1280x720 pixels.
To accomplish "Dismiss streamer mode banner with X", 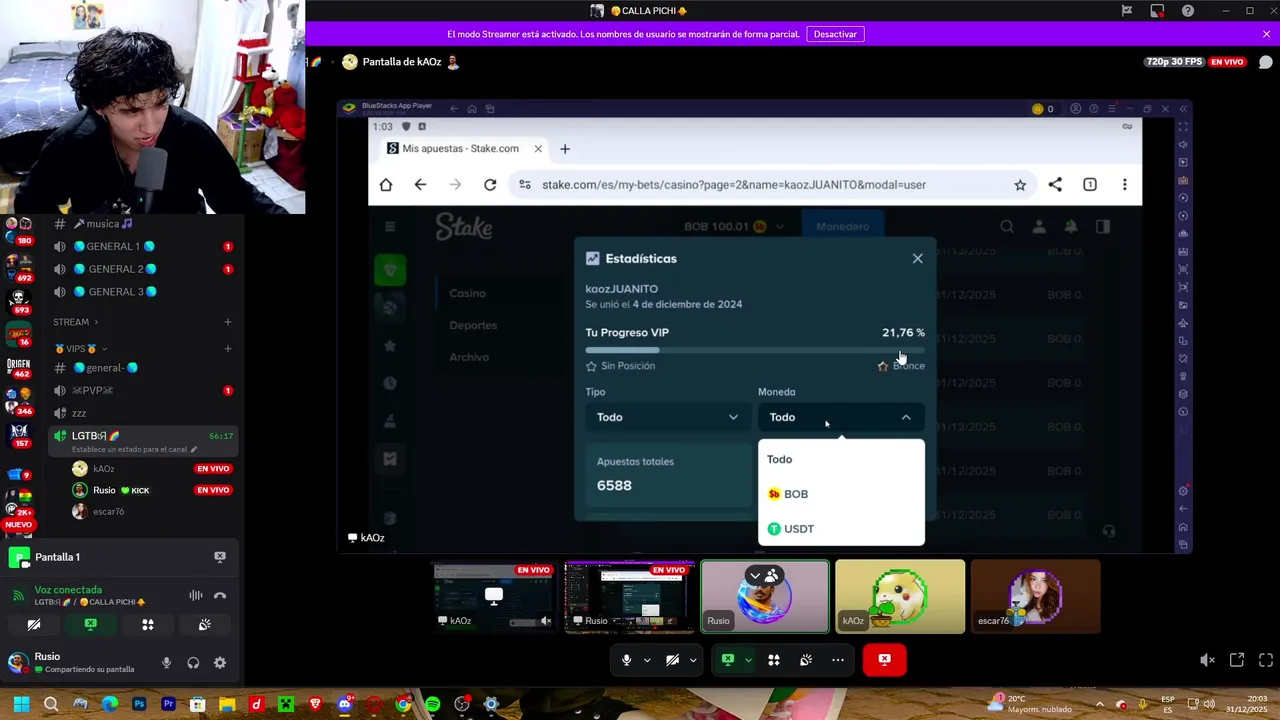I will (1266, 34).
